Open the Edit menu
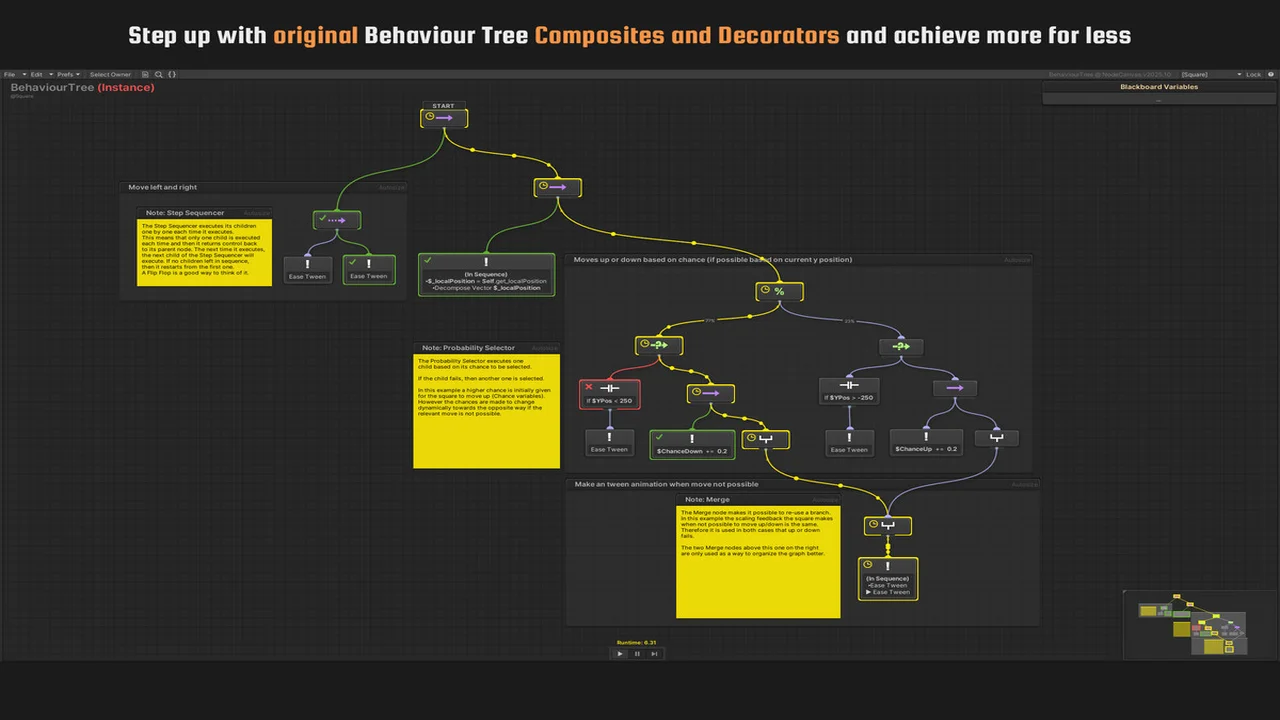The image size is (1280, 720). [38, 75]
